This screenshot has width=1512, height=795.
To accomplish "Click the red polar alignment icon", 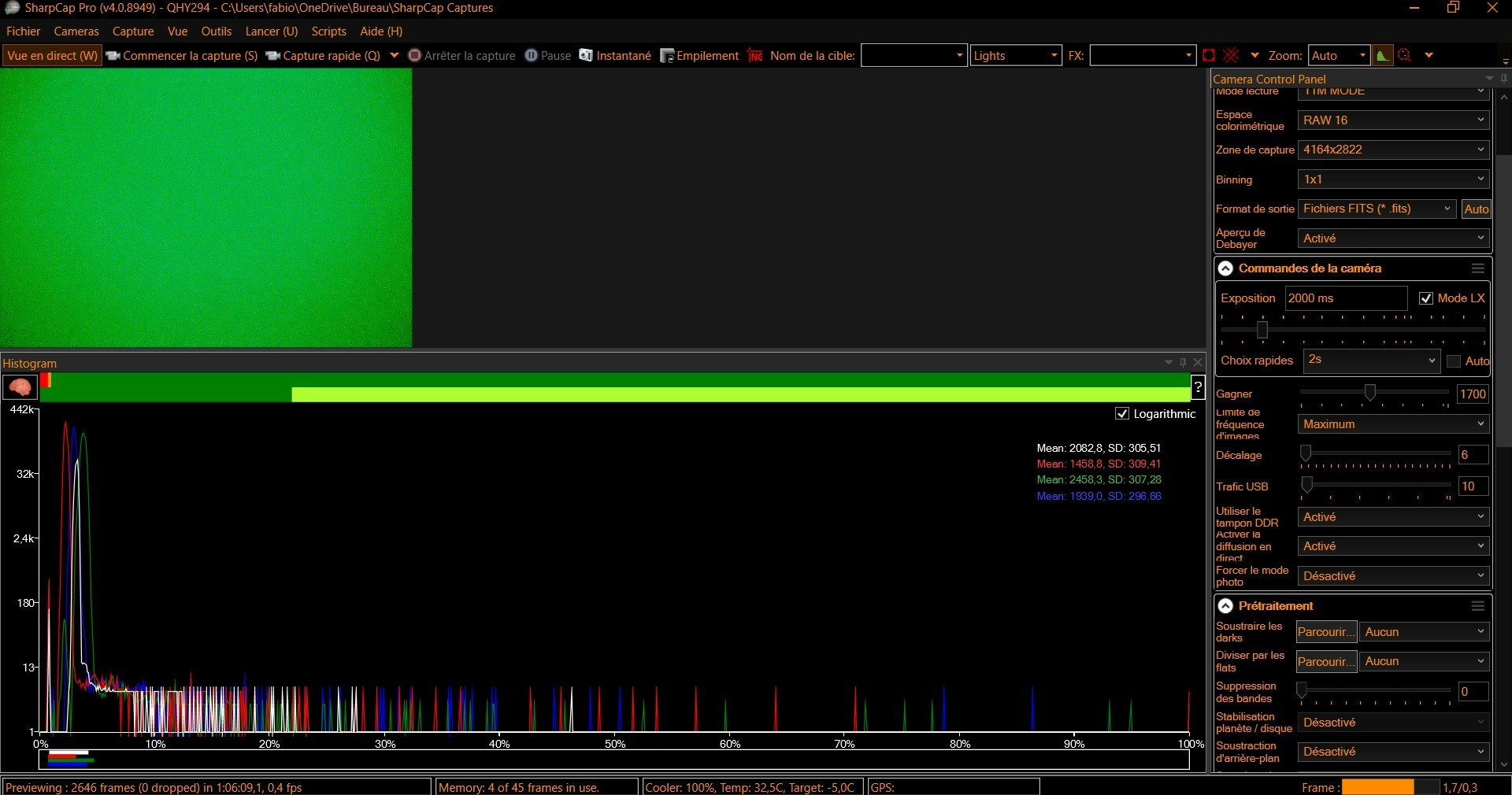I will tap(755, 56).
